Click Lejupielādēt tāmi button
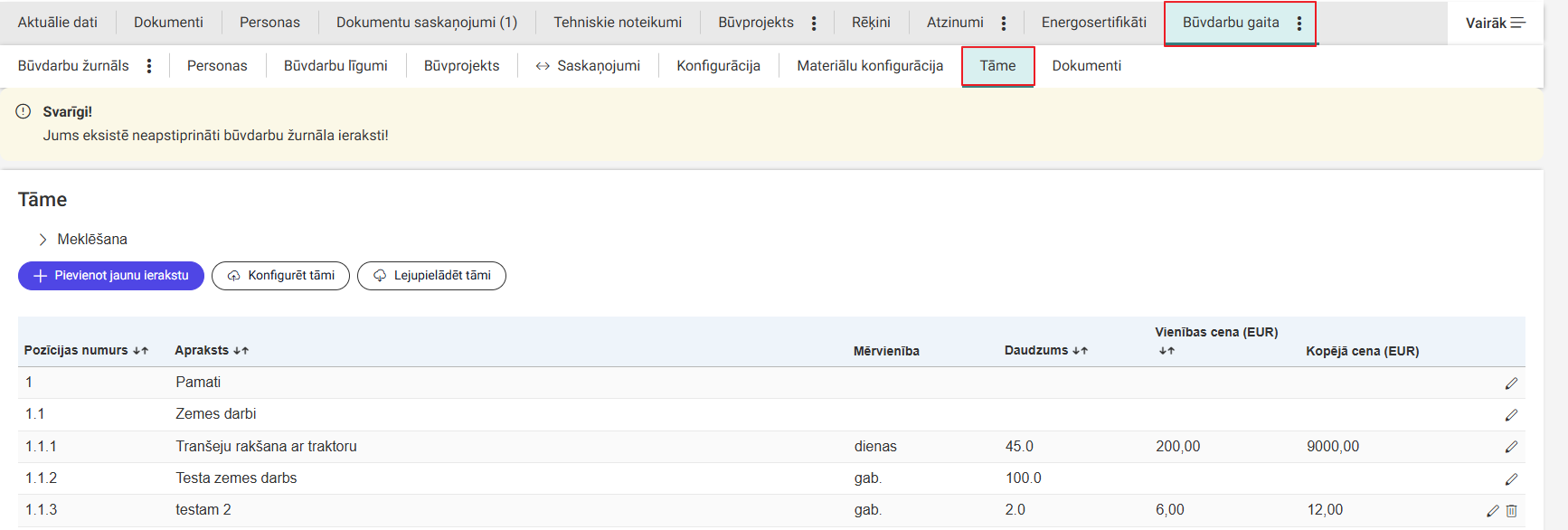Viewport: 1568px width, 530px height. 431,276
